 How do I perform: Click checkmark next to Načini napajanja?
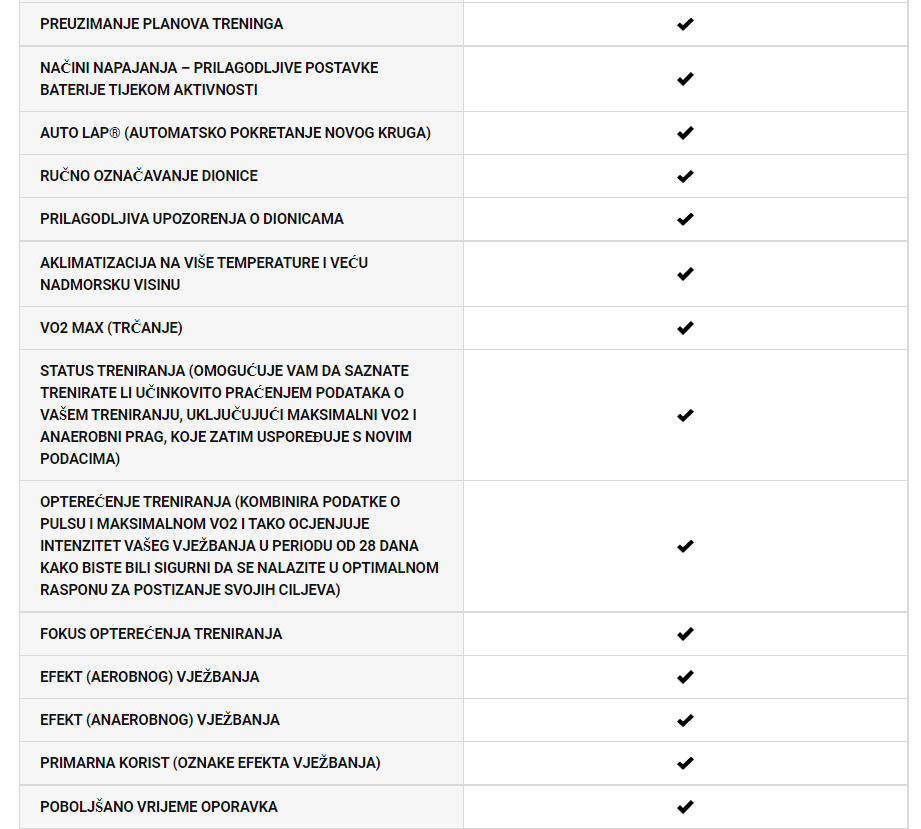[x=685, y=79]
